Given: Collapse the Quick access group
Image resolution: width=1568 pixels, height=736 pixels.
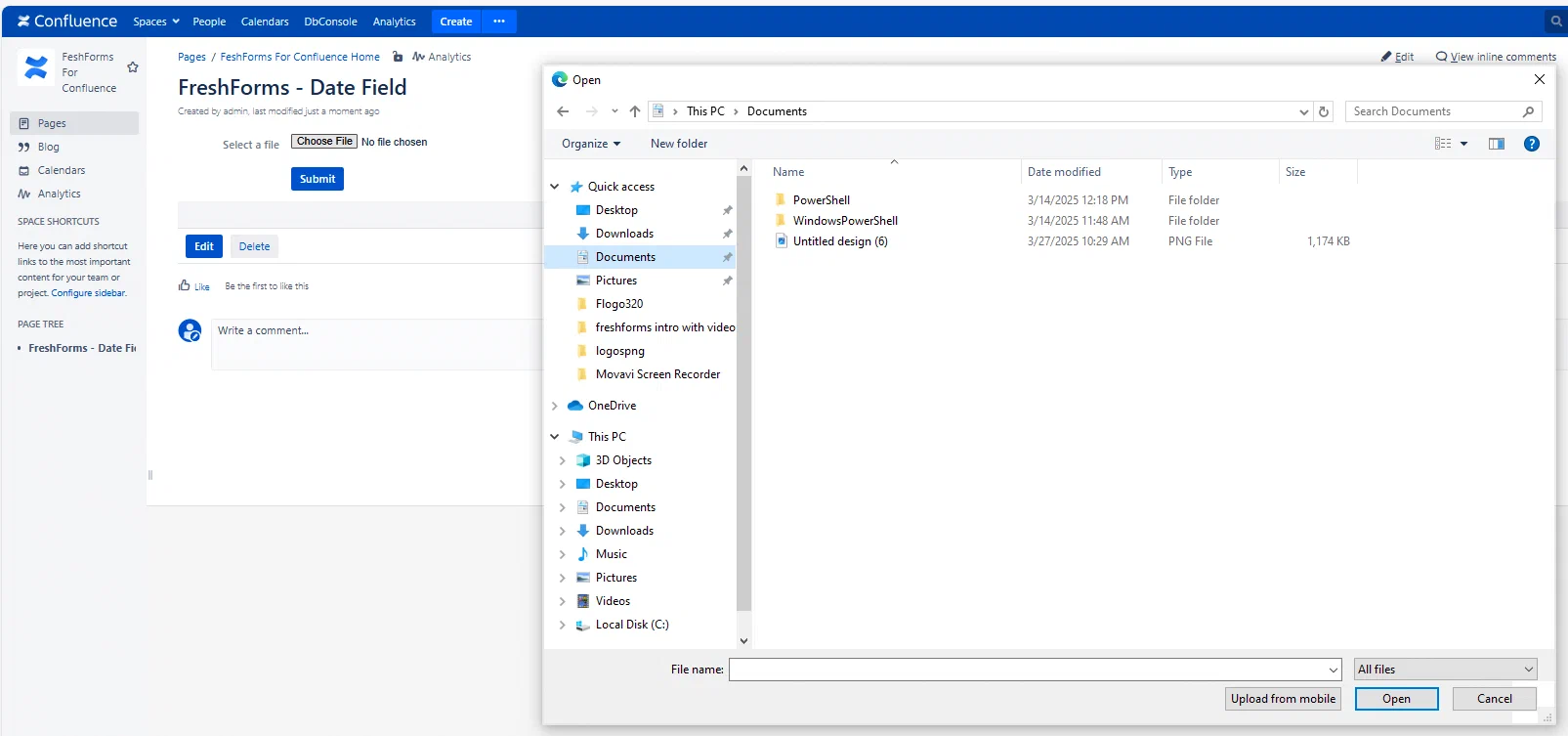Looking at the screenshot, I should 555,187.
